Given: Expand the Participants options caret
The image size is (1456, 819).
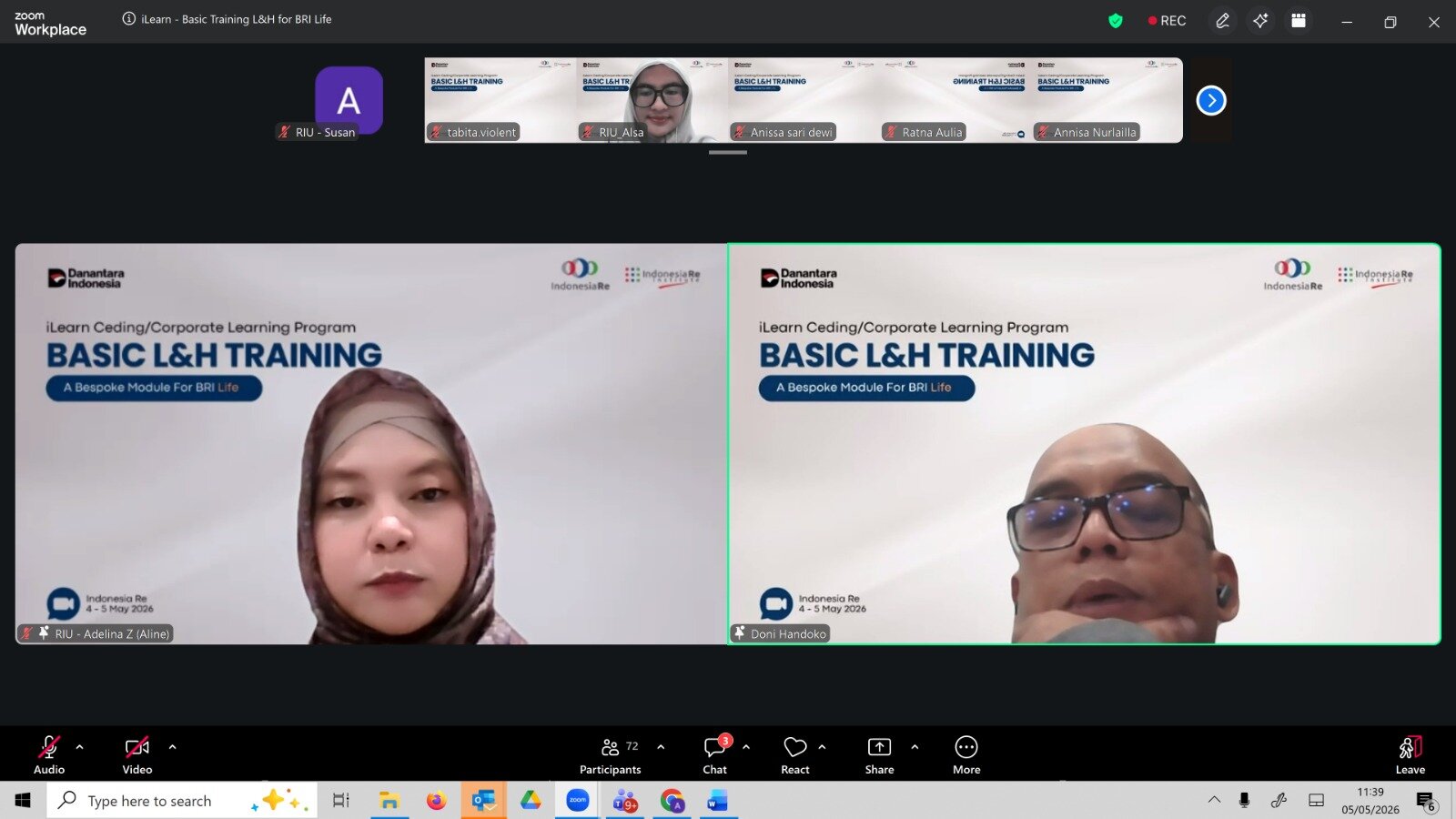Looking at the screenshot, I should (661, 747).
